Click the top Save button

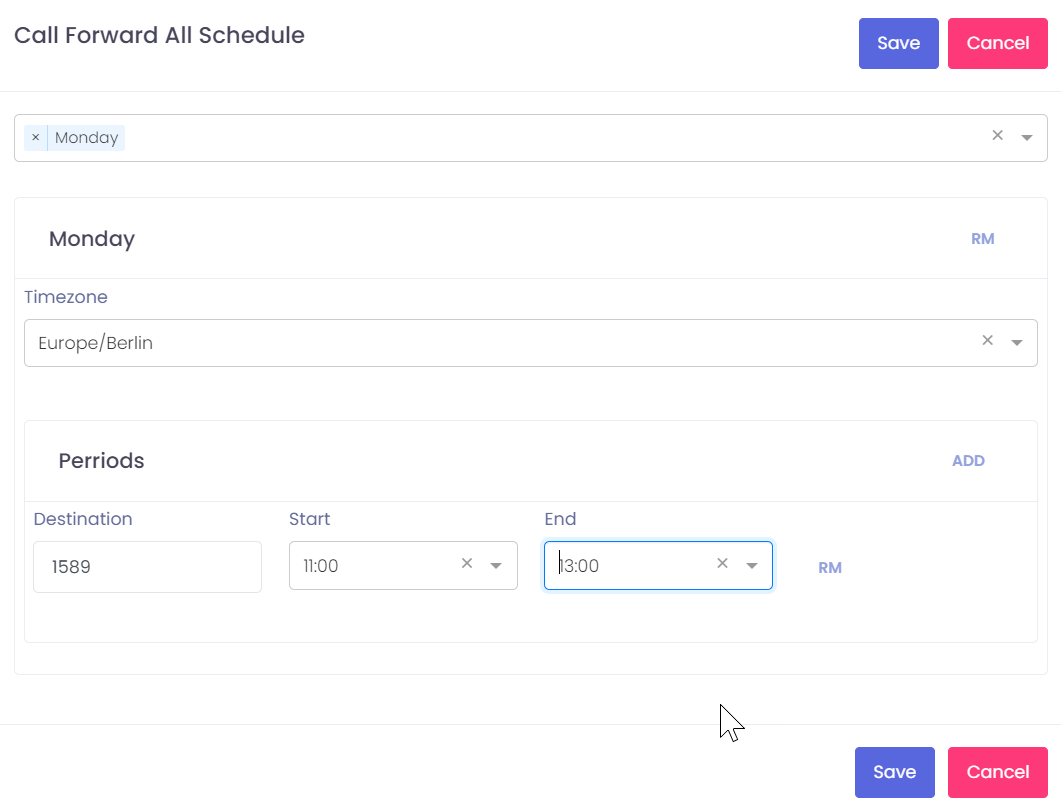[898, 43]
